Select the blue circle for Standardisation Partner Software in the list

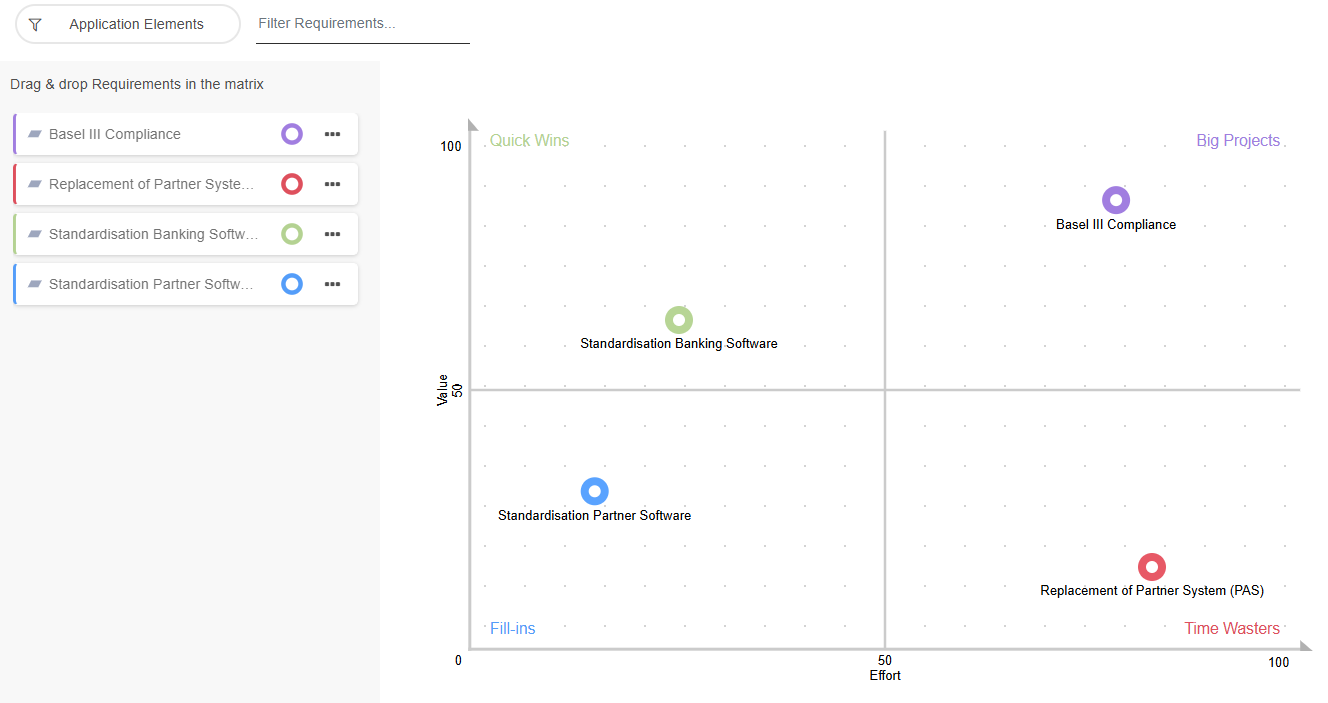pyautogui.click(x=292, y=284)
